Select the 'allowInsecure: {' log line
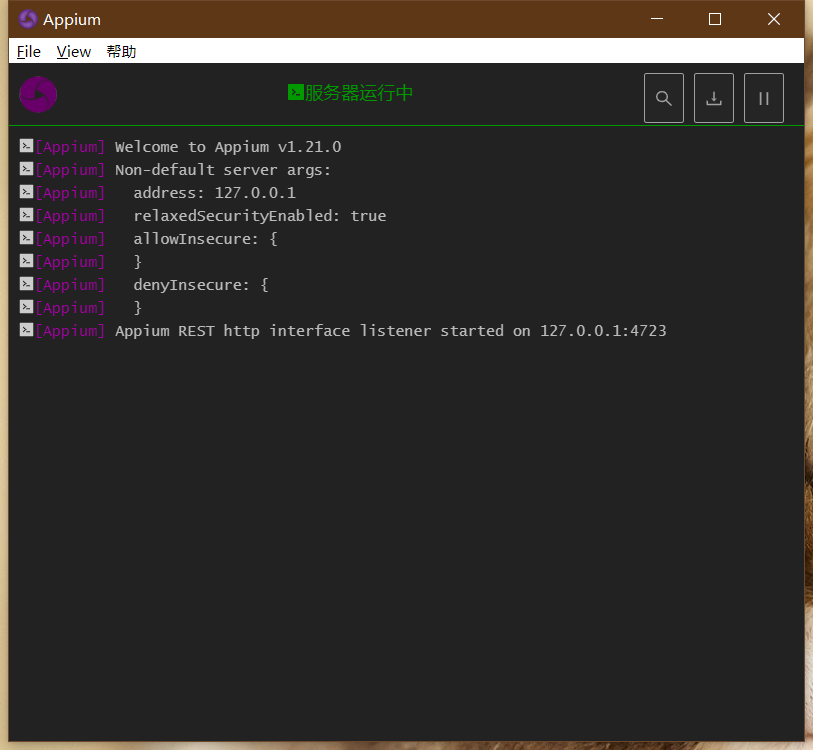Screen dimensions: 813x750 pos(205,239)
